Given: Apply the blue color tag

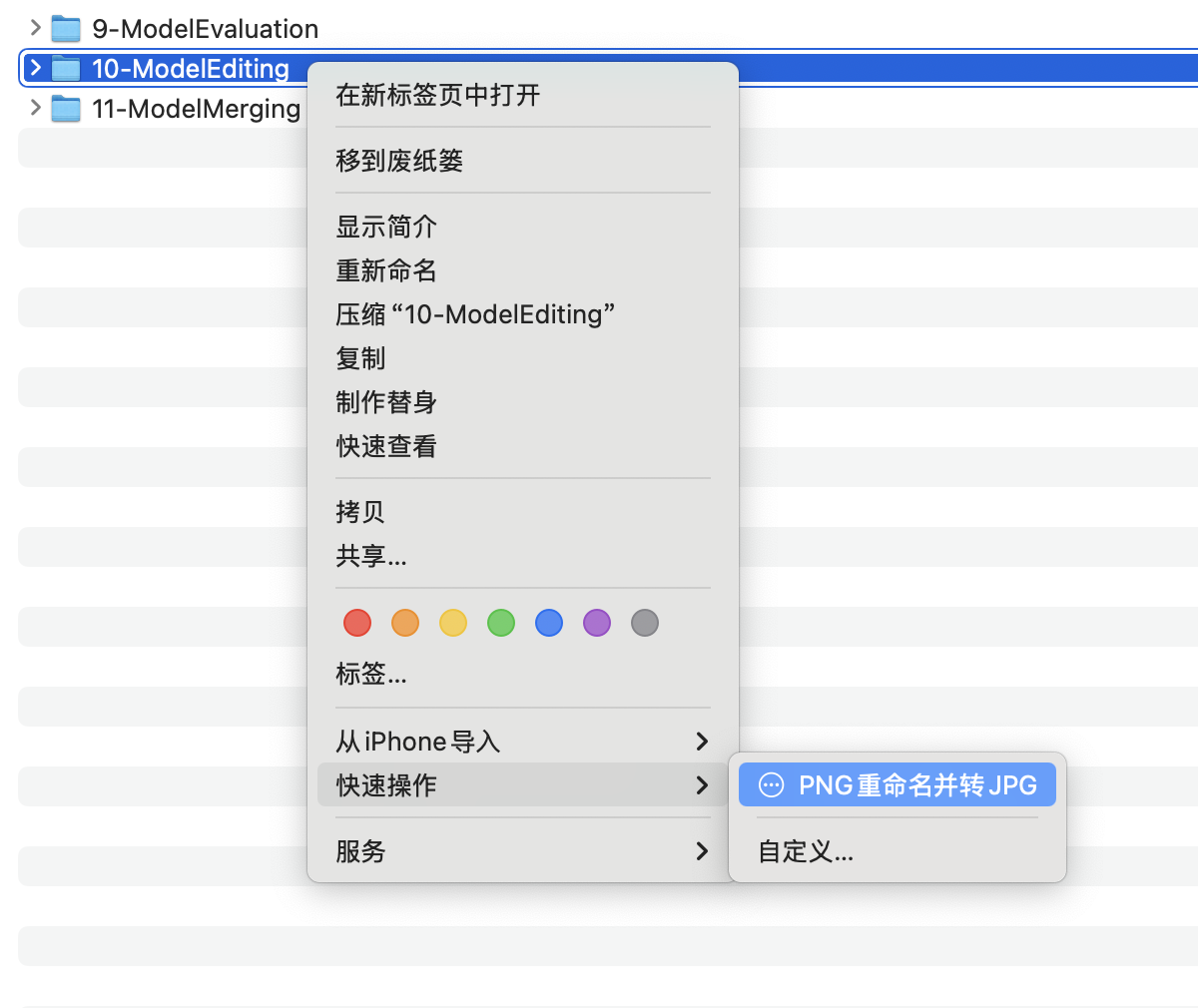Looking at the screenshot, I should (x=549, y=623).
